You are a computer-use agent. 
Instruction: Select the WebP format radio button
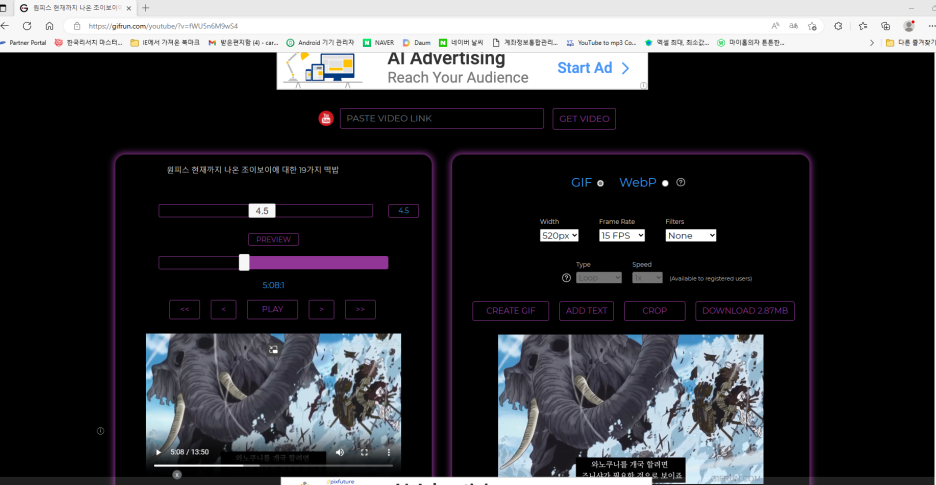tap(666, 183)
